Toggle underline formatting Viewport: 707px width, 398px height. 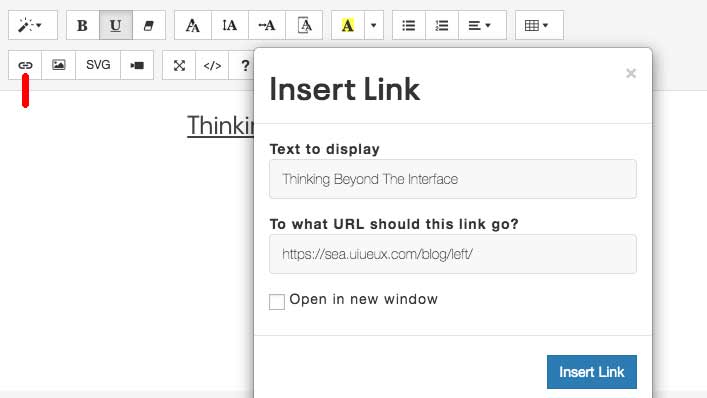(x=116, y=25)
